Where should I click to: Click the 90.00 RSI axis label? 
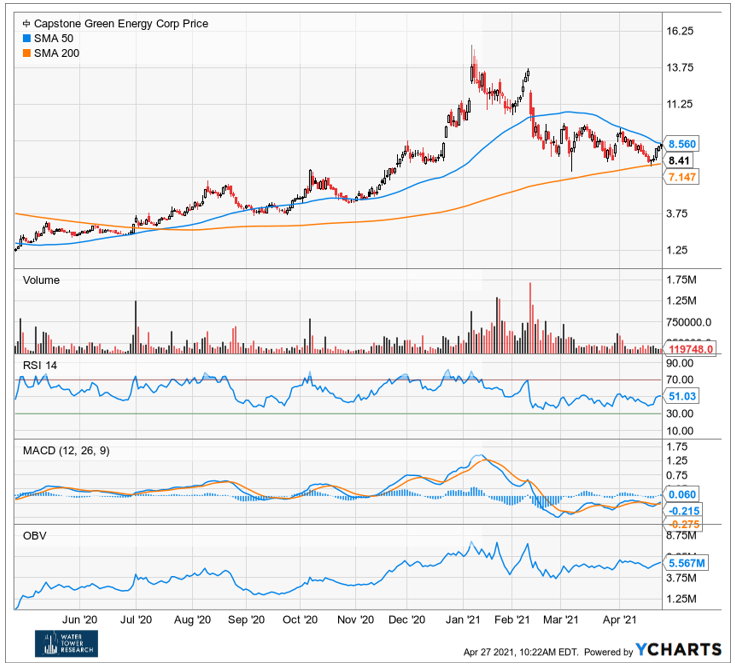(x=680, y=363)
